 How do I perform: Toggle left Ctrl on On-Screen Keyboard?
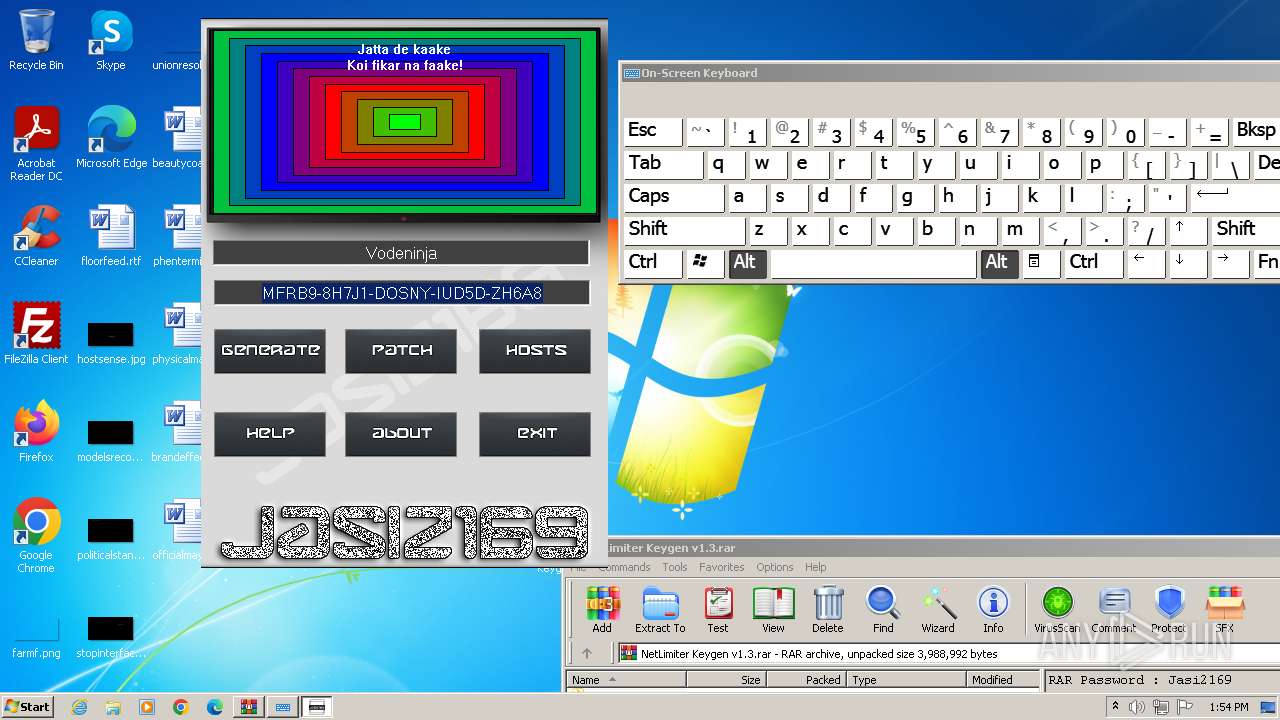pos(653,263)
